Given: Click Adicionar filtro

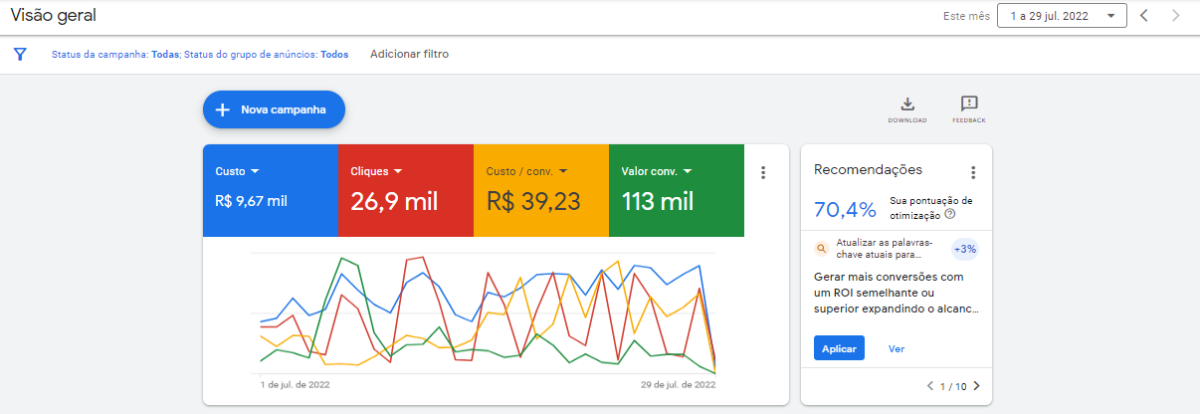Looking at the screenshot, I should coord(409,54).
